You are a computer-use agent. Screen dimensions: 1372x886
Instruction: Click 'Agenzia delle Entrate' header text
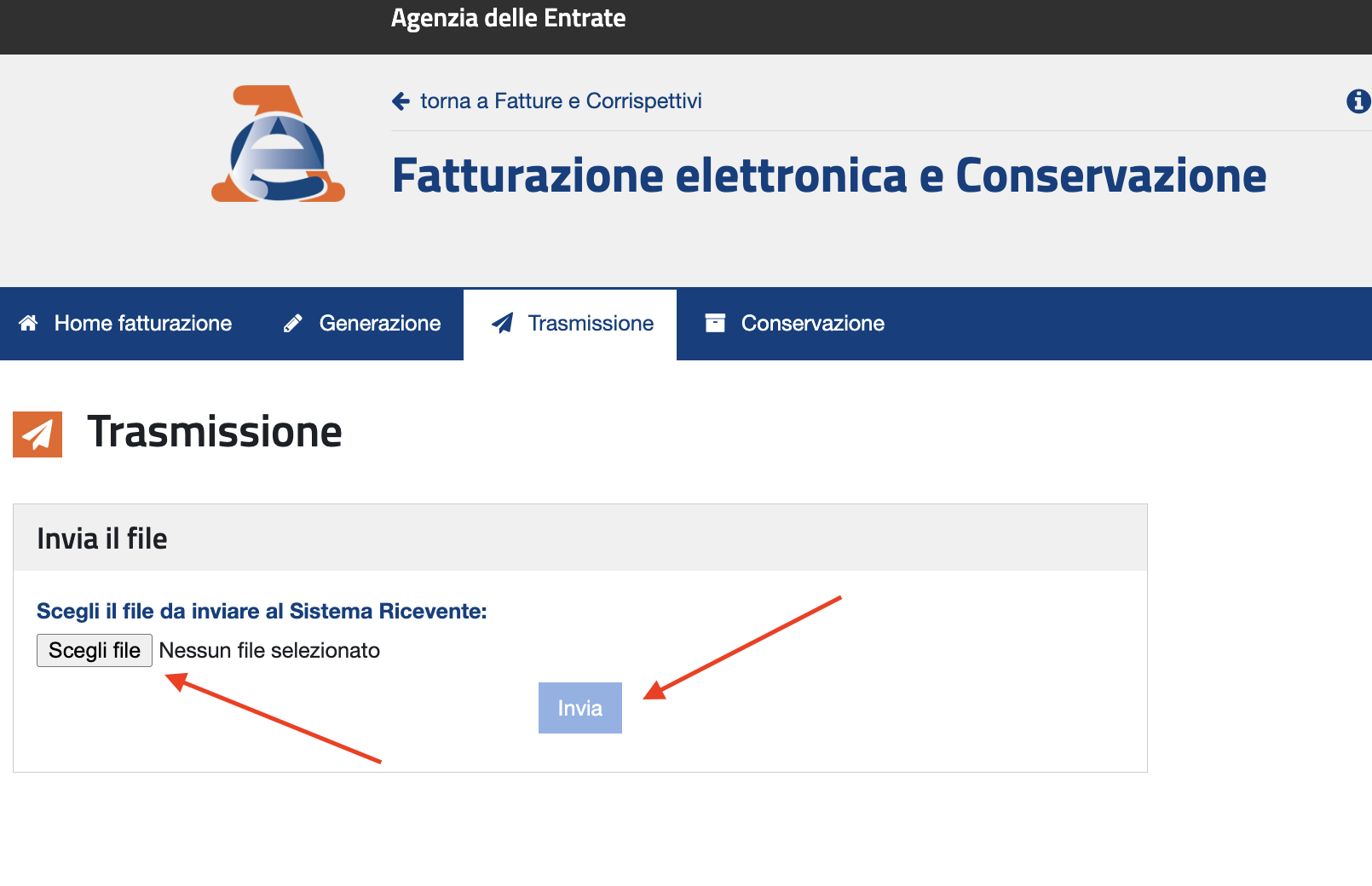pyautogui.click(x=509, y=18)
